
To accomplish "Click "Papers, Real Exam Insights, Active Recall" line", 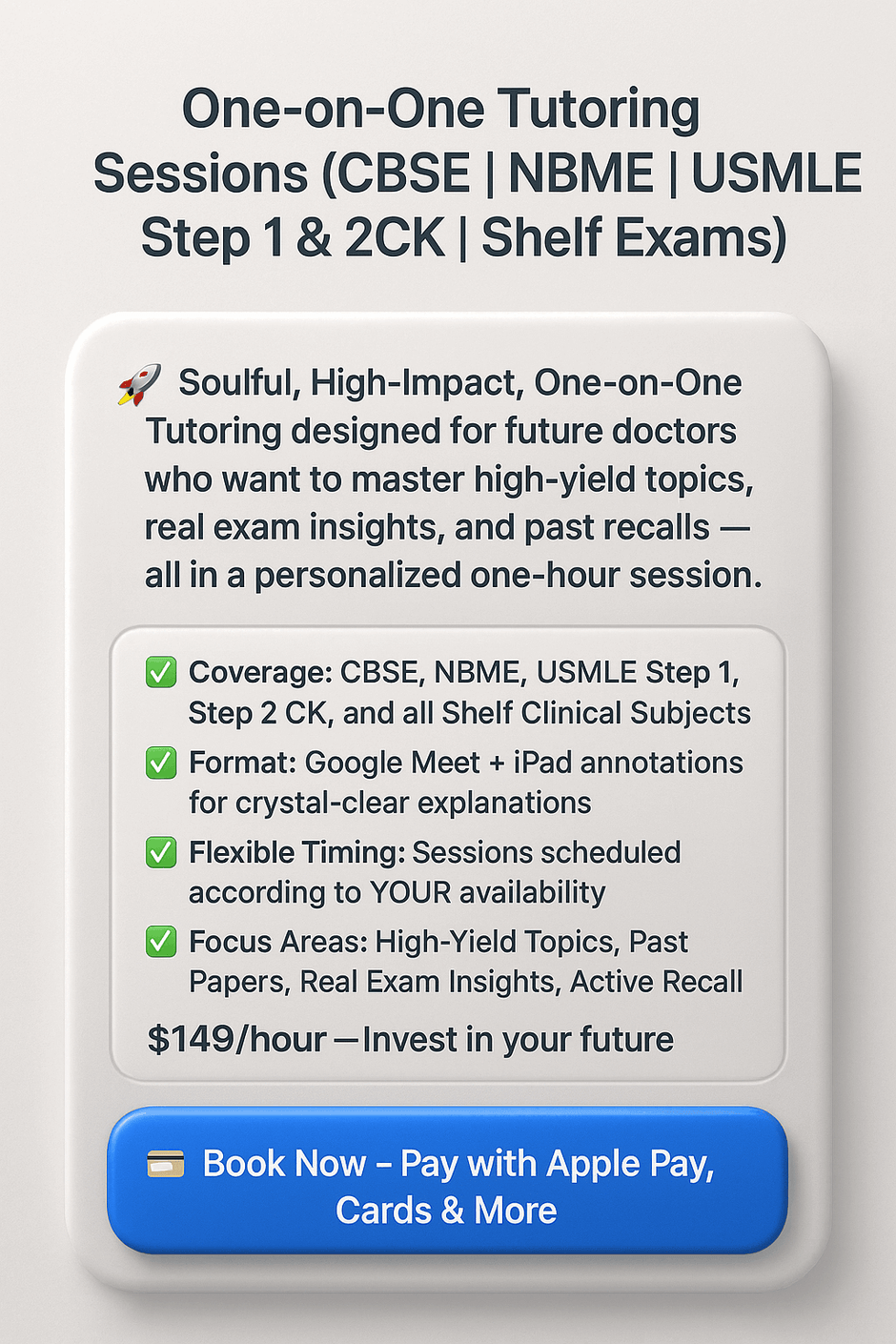I will pyautogui.click(x=465, y=982).
